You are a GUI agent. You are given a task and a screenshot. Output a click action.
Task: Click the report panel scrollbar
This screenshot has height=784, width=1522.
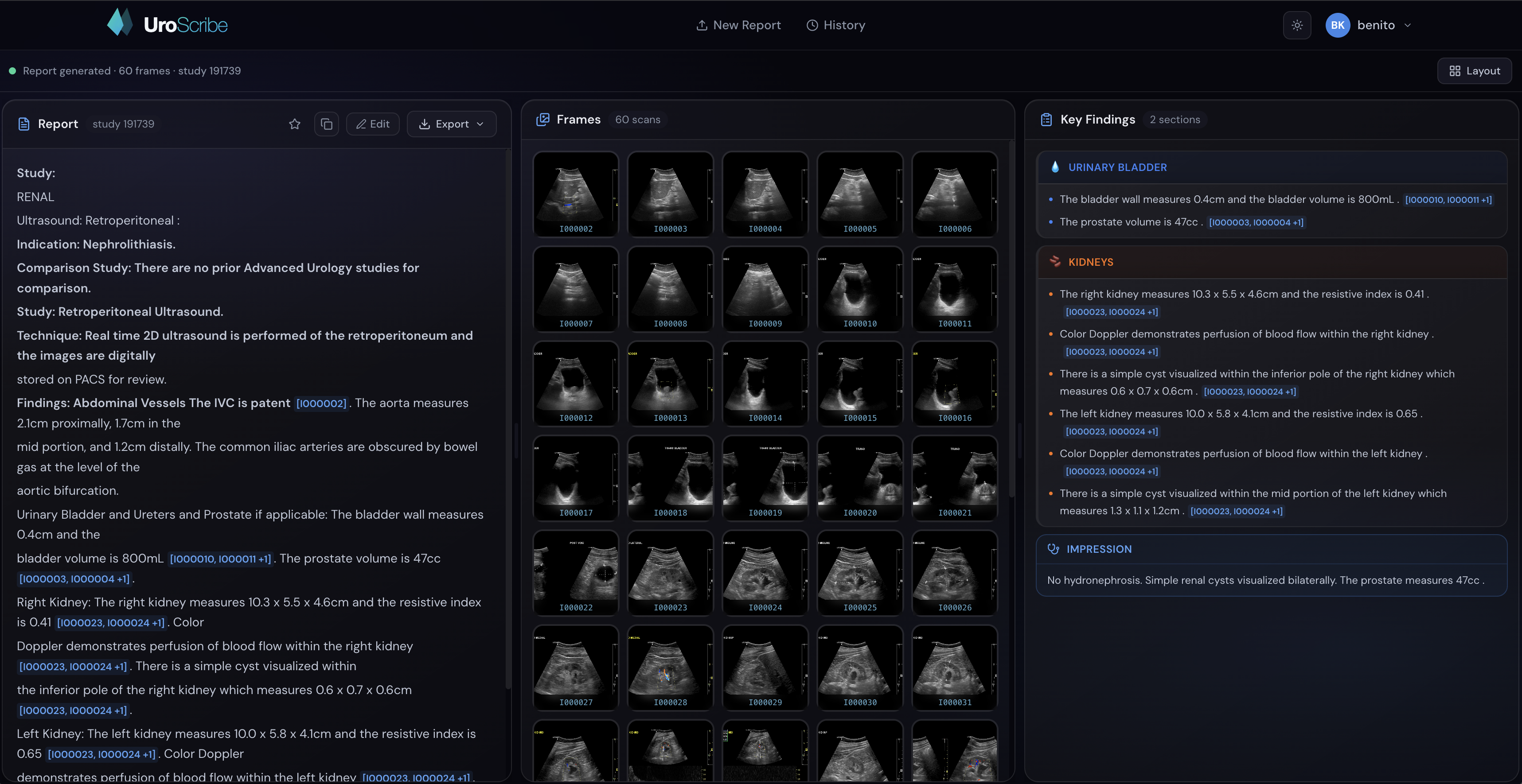pyautogui.click(x=507, y=413)
